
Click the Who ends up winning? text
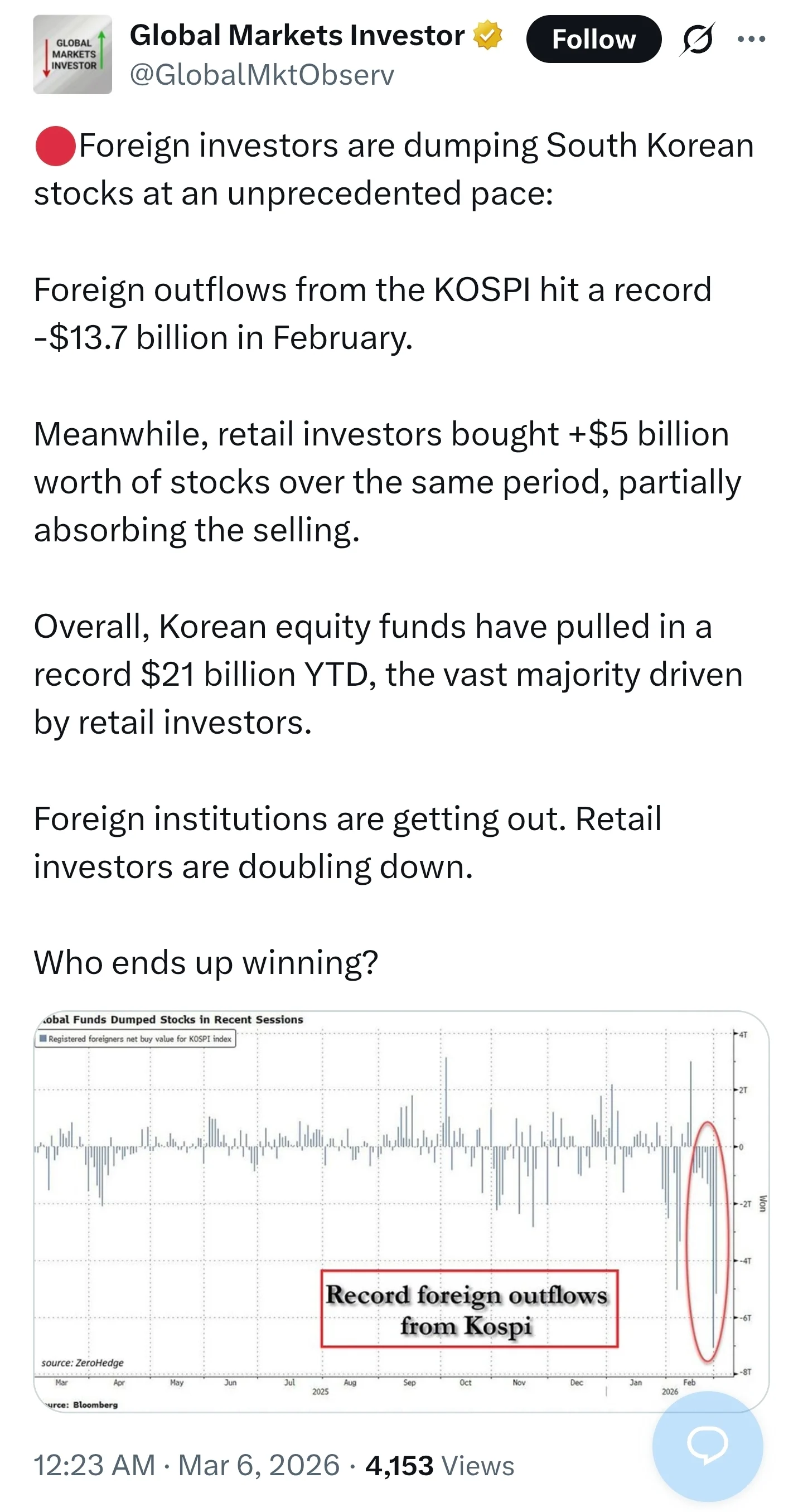[206, 963]
